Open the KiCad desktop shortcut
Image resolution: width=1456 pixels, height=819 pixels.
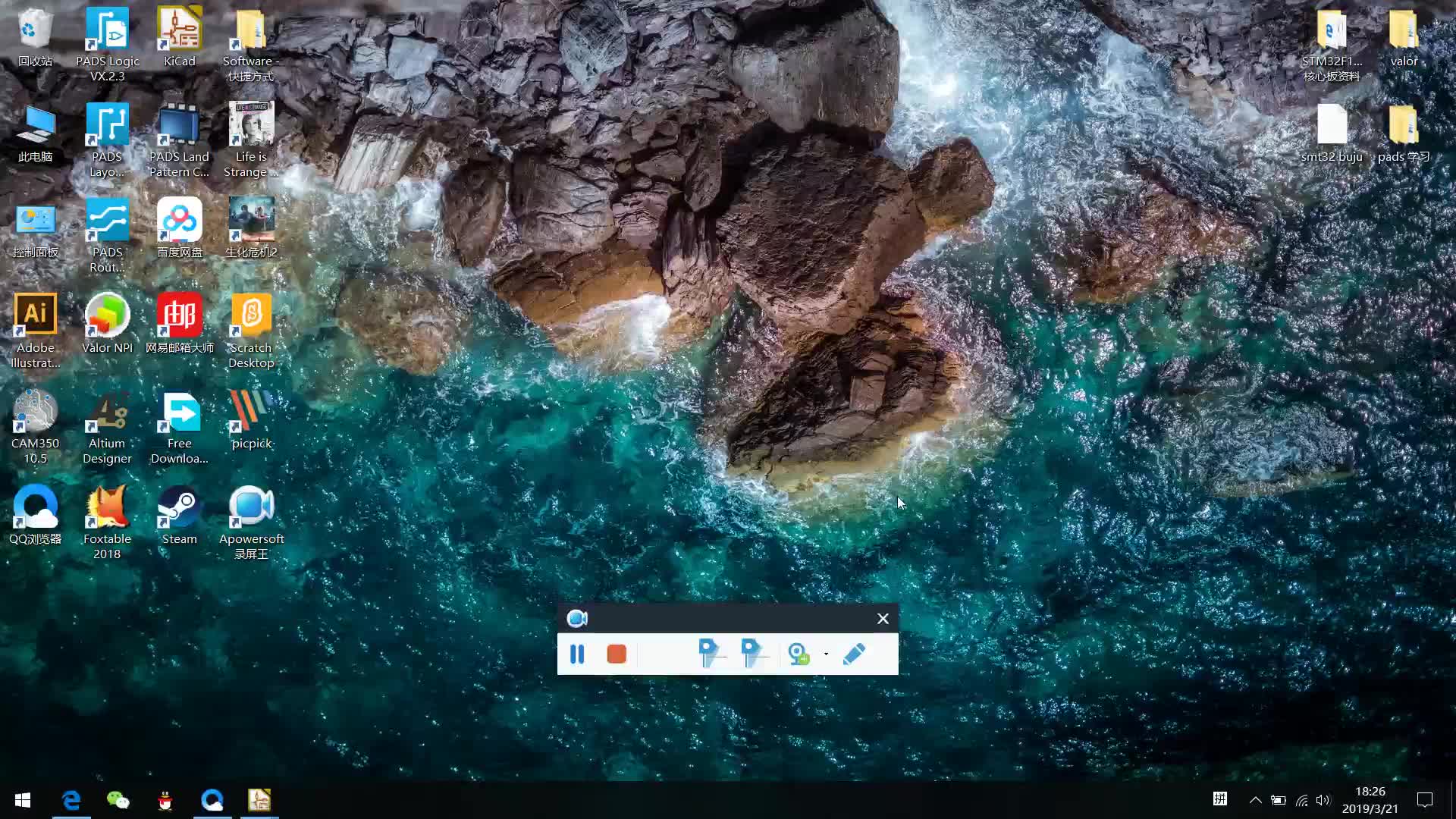179,36
